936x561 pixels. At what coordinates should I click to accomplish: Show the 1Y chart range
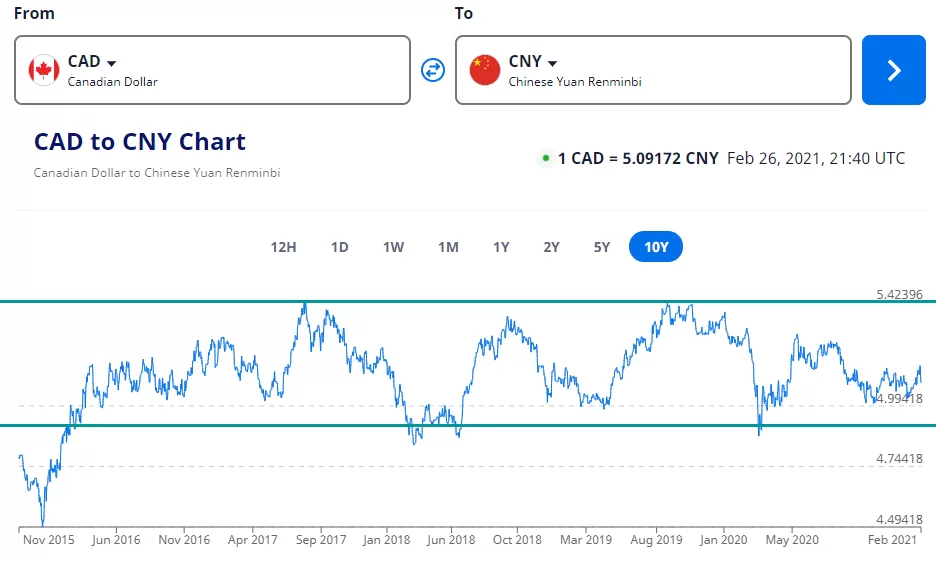[501, 247]
